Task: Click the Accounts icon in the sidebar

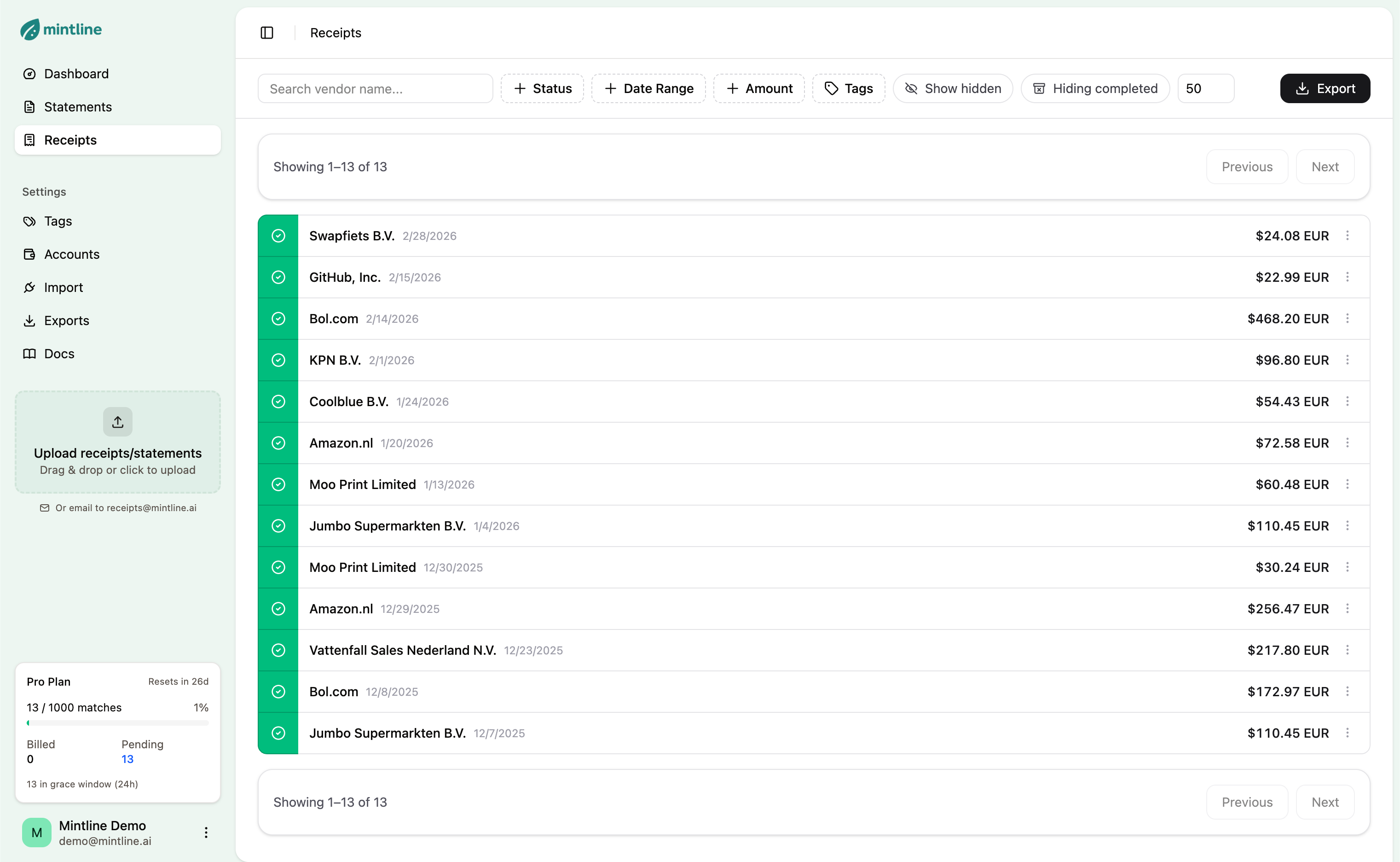Action: click(29, 254)
